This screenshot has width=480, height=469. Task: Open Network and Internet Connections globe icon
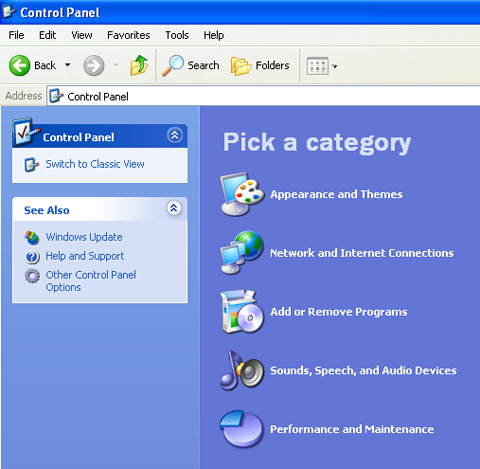pos(242,252)
